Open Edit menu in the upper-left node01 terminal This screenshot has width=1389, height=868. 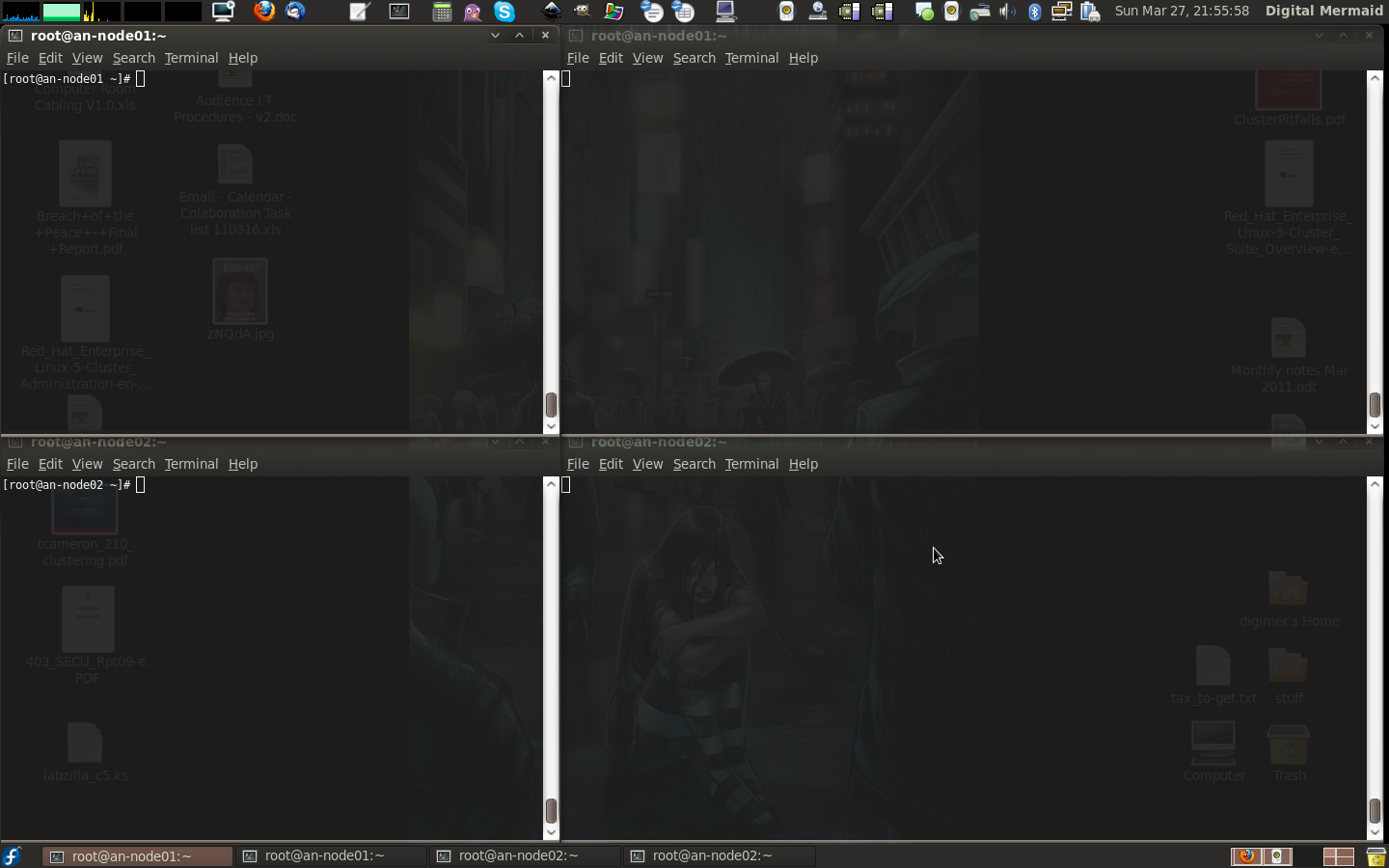coord(50,58)
